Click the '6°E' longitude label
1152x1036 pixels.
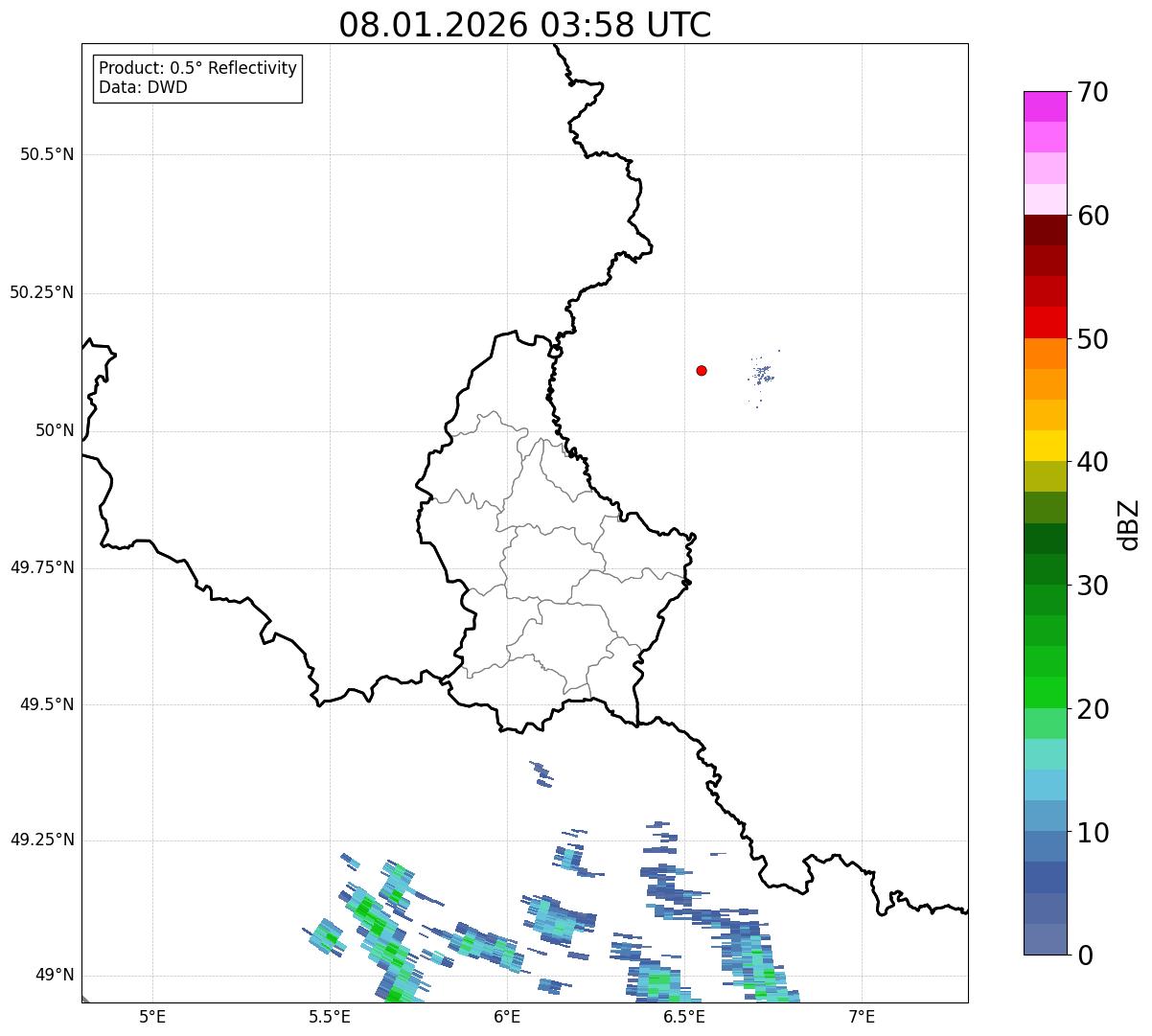click(x=507, y=1017)
